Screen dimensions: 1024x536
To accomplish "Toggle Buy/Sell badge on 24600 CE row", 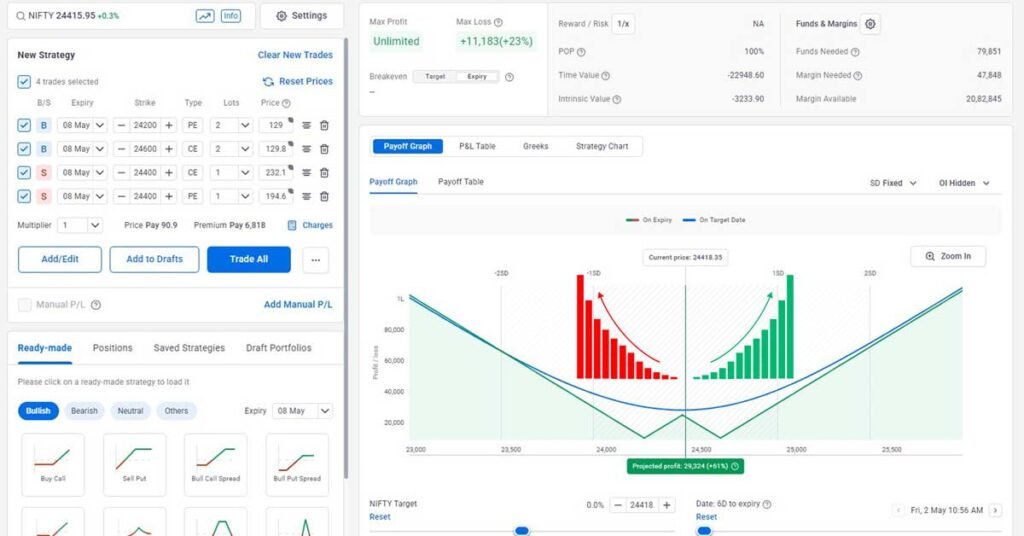I will click(x=44, y=149).
